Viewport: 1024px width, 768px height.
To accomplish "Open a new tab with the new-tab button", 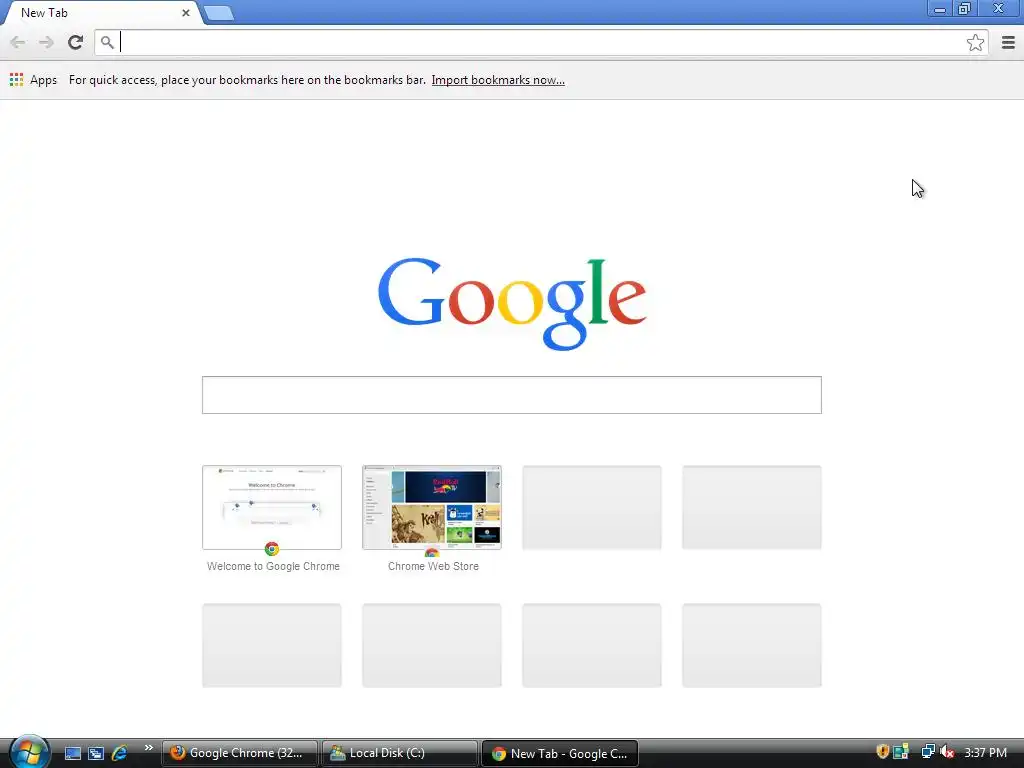I will point(219,13).
